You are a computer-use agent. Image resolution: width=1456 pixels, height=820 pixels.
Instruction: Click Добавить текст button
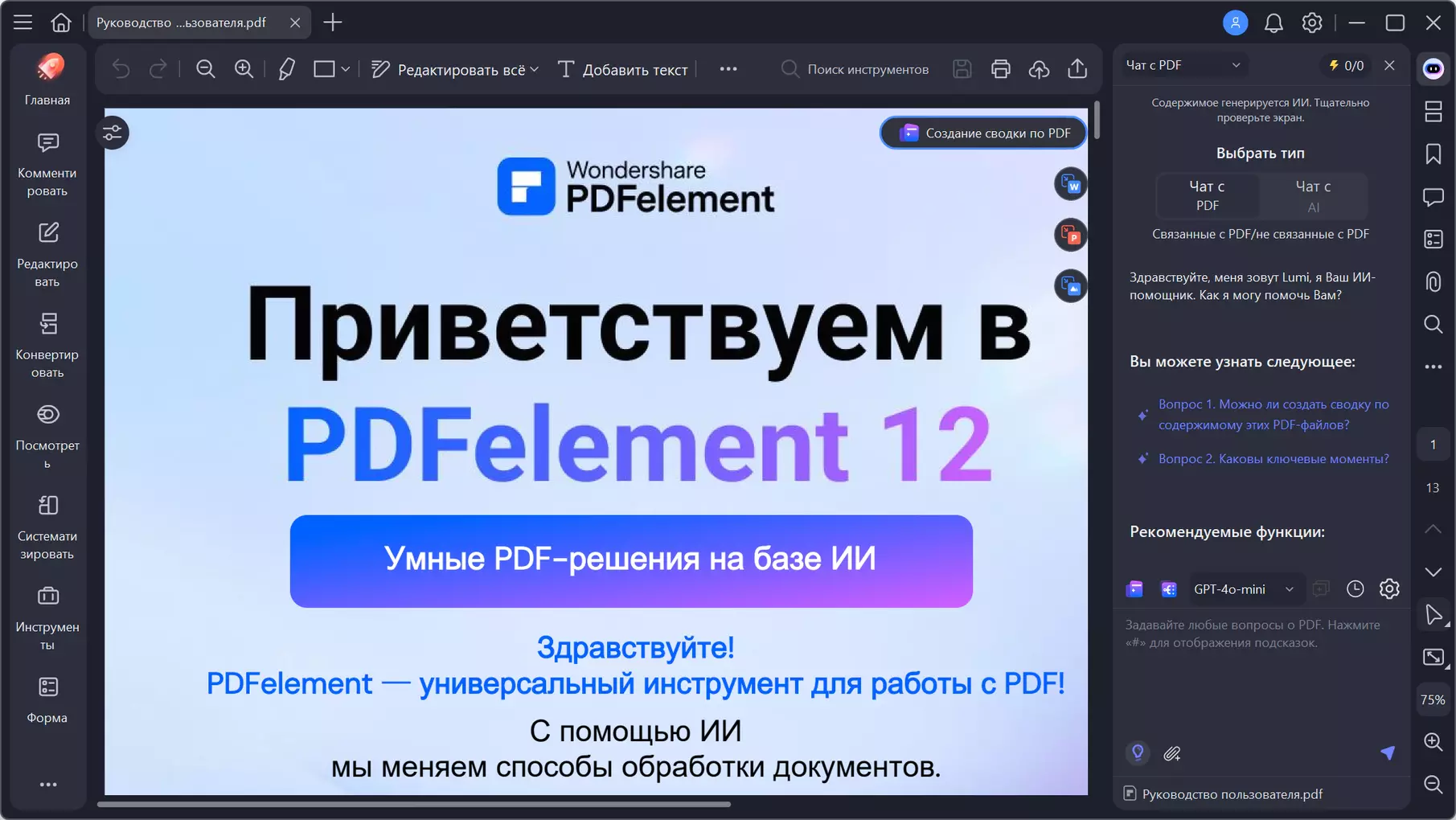[622, 69]
